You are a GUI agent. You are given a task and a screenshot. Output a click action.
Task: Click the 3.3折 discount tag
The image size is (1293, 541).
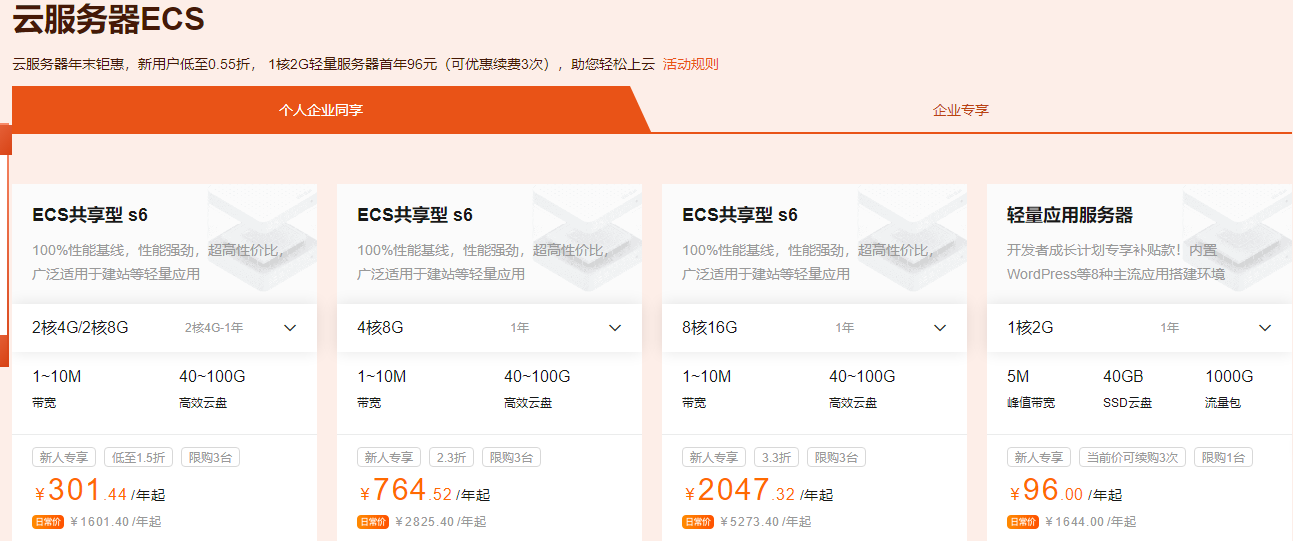[x=777, y=457]
